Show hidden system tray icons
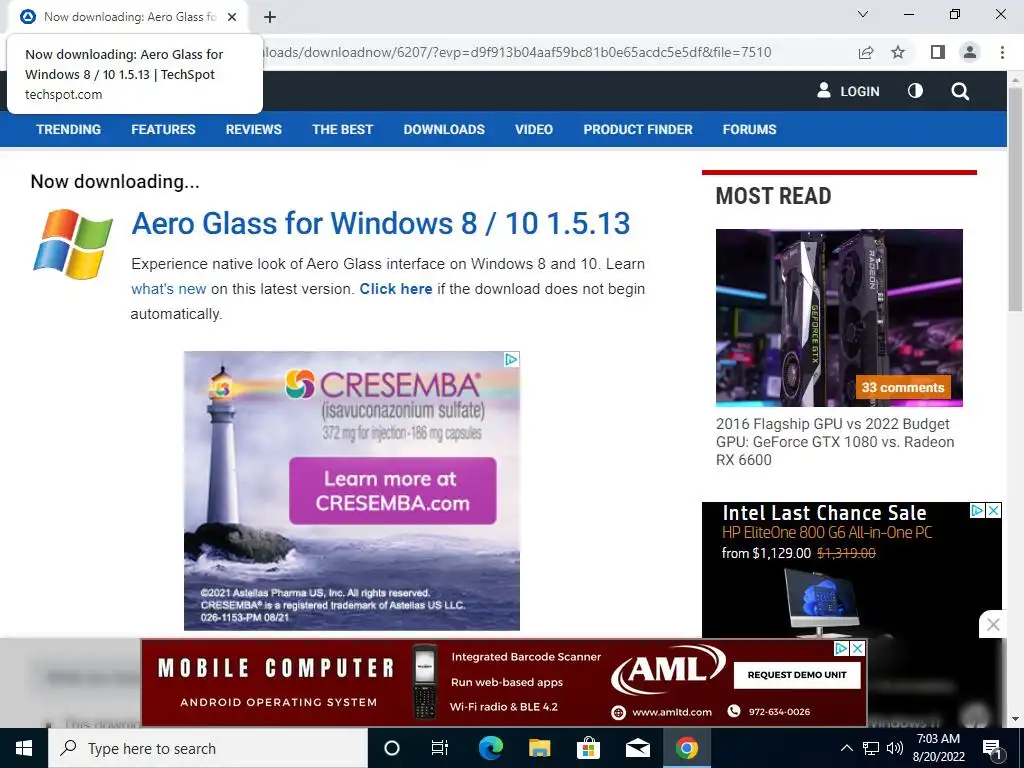 [846, 748]
